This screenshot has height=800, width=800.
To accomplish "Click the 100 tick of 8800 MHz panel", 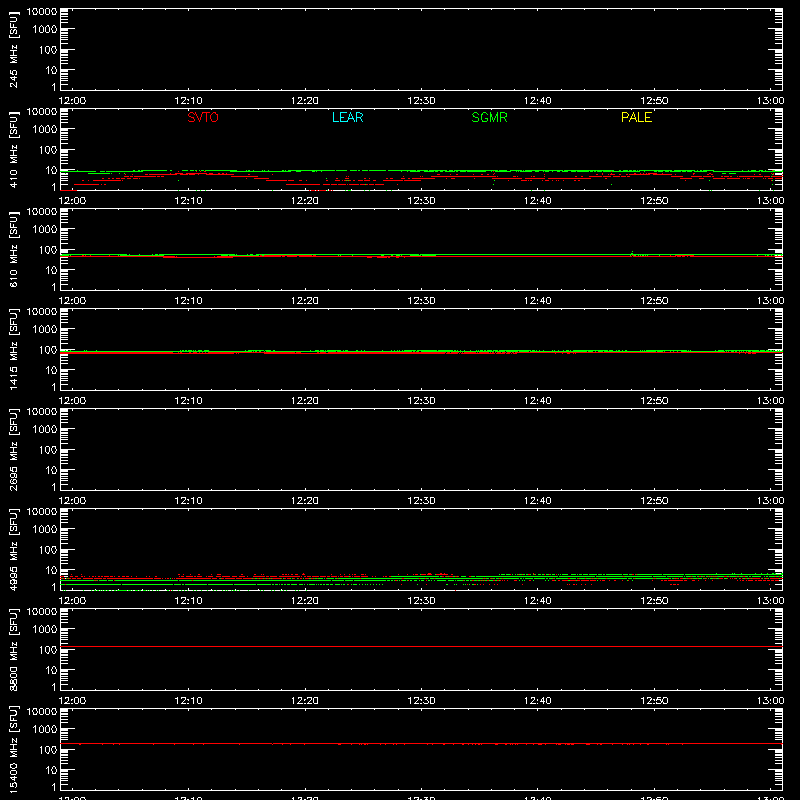I will pyautogui.click(x=48, y=649).
